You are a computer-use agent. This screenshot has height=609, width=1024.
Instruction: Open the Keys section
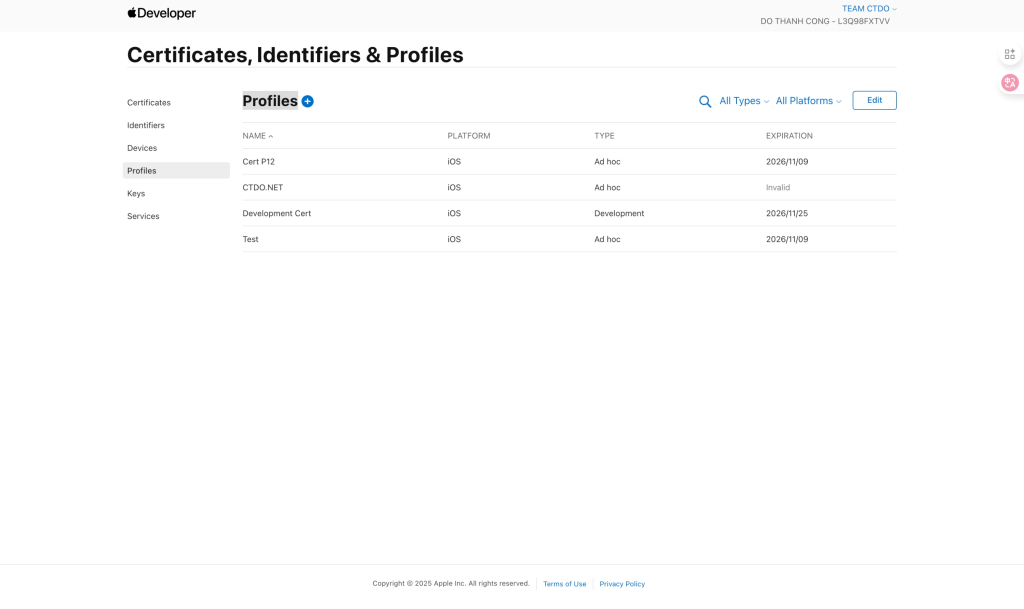(136, 193)
